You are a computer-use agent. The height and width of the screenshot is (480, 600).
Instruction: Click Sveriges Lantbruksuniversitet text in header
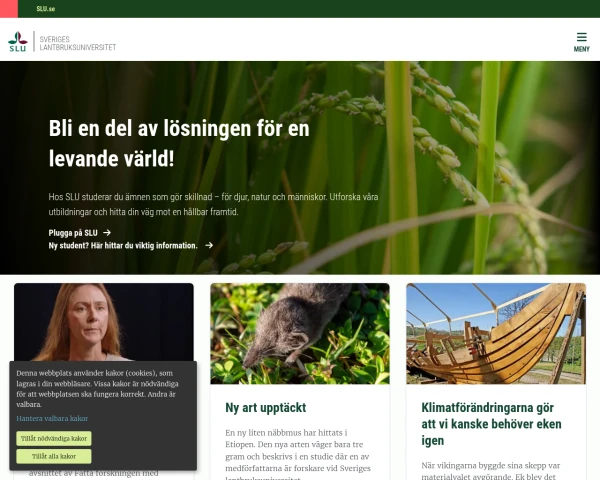pyautogui.click(x=78, y=43)
